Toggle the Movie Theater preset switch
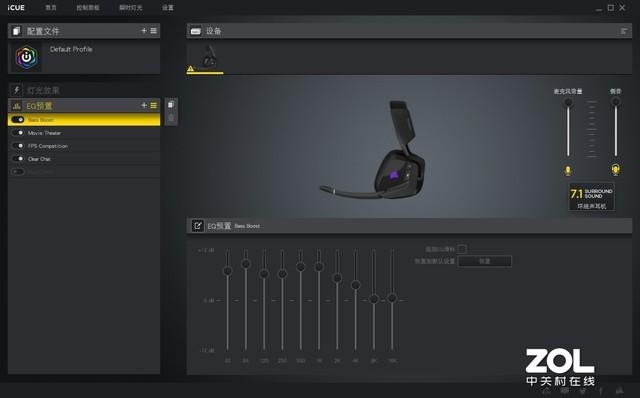The height and width of the screenshot is (398, 640). pyautogui.click(x=18, y=133)
